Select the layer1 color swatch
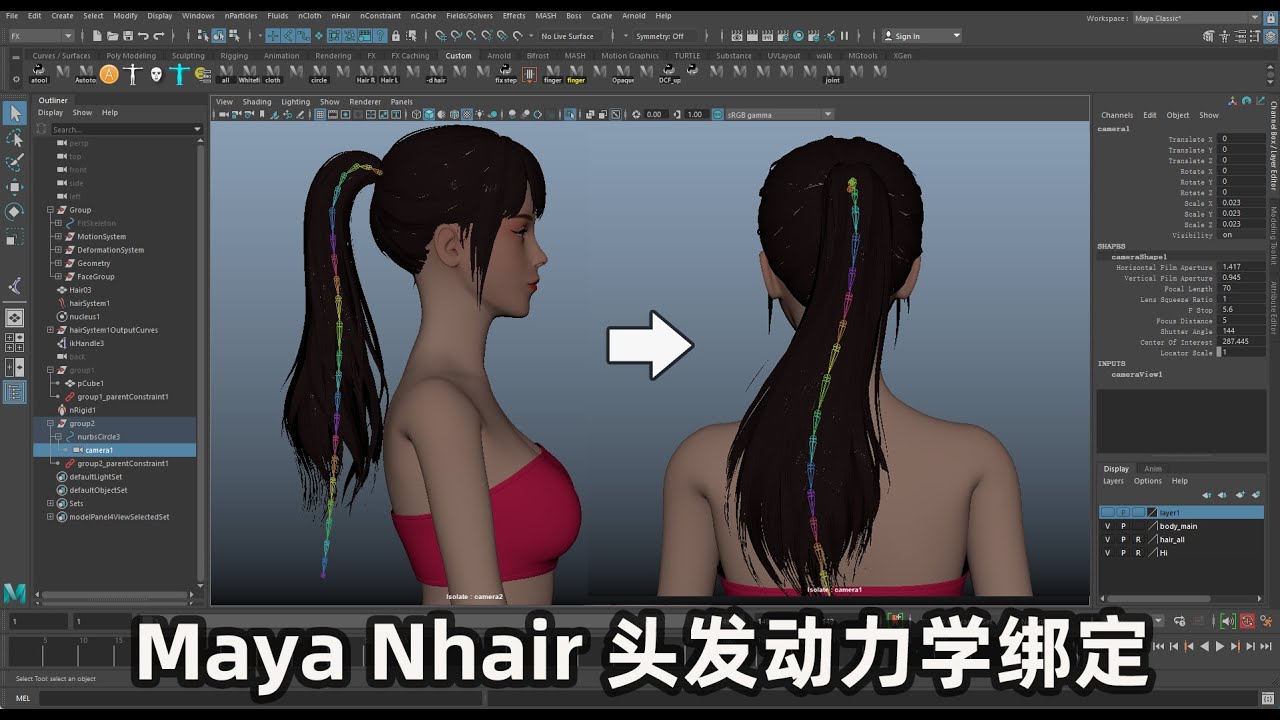This screenshot has height=720, width=1280. click(x=1152, y=512)
